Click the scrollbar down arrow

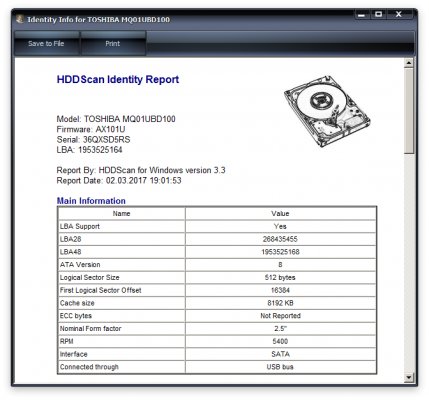(409, 377)
